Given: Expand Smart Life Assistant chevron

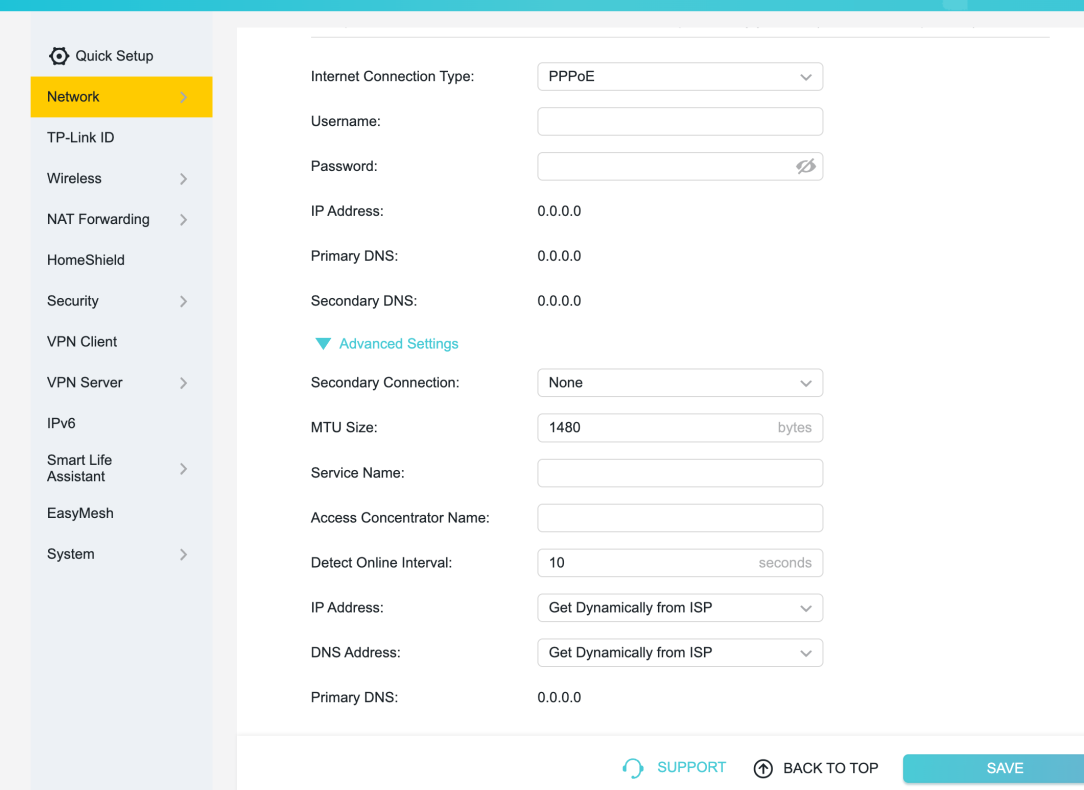Looking at the screenshot, I should [183, 469].
